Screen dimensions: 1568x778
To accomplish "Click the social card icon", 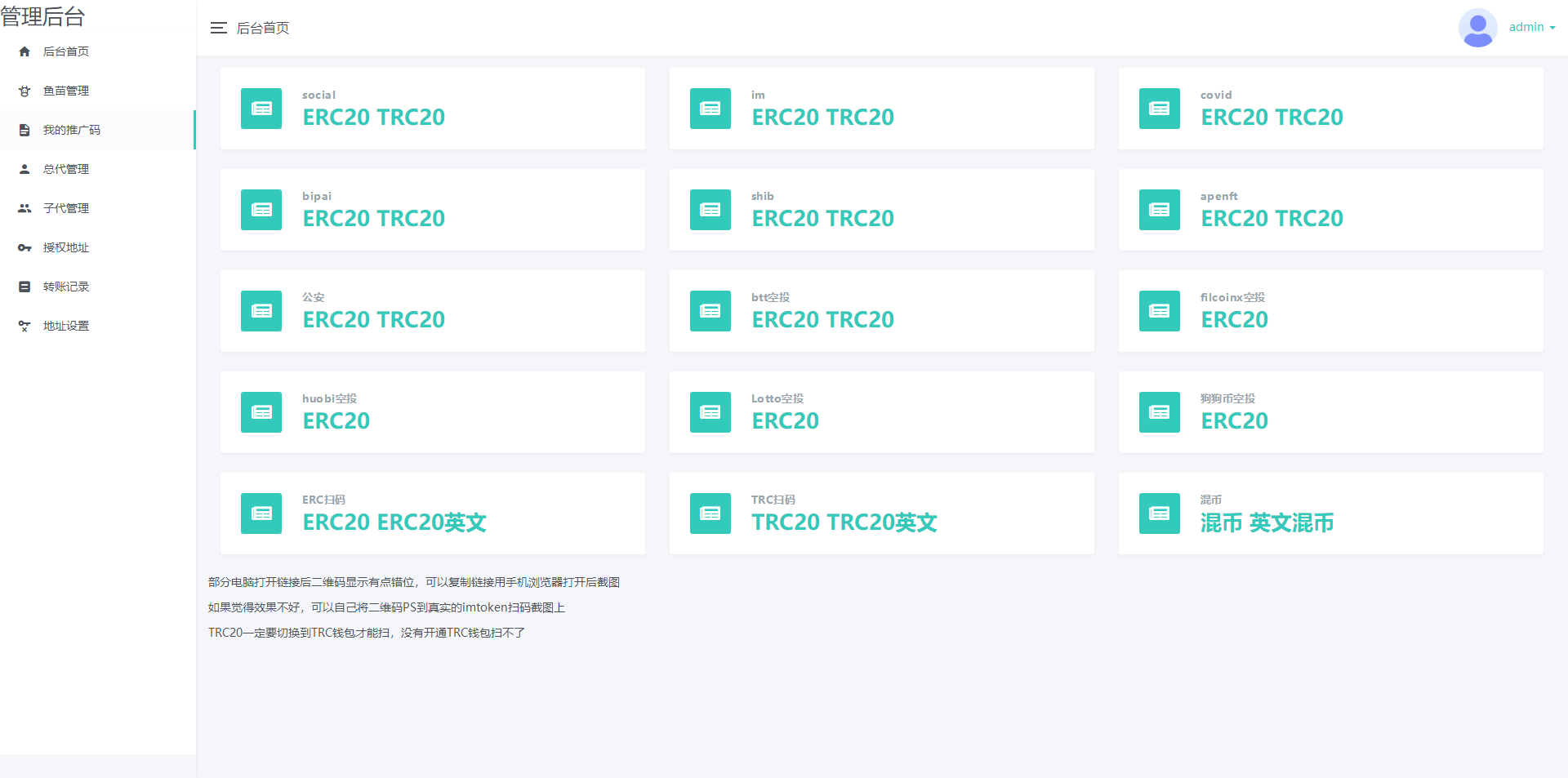I will click(261, 109).
